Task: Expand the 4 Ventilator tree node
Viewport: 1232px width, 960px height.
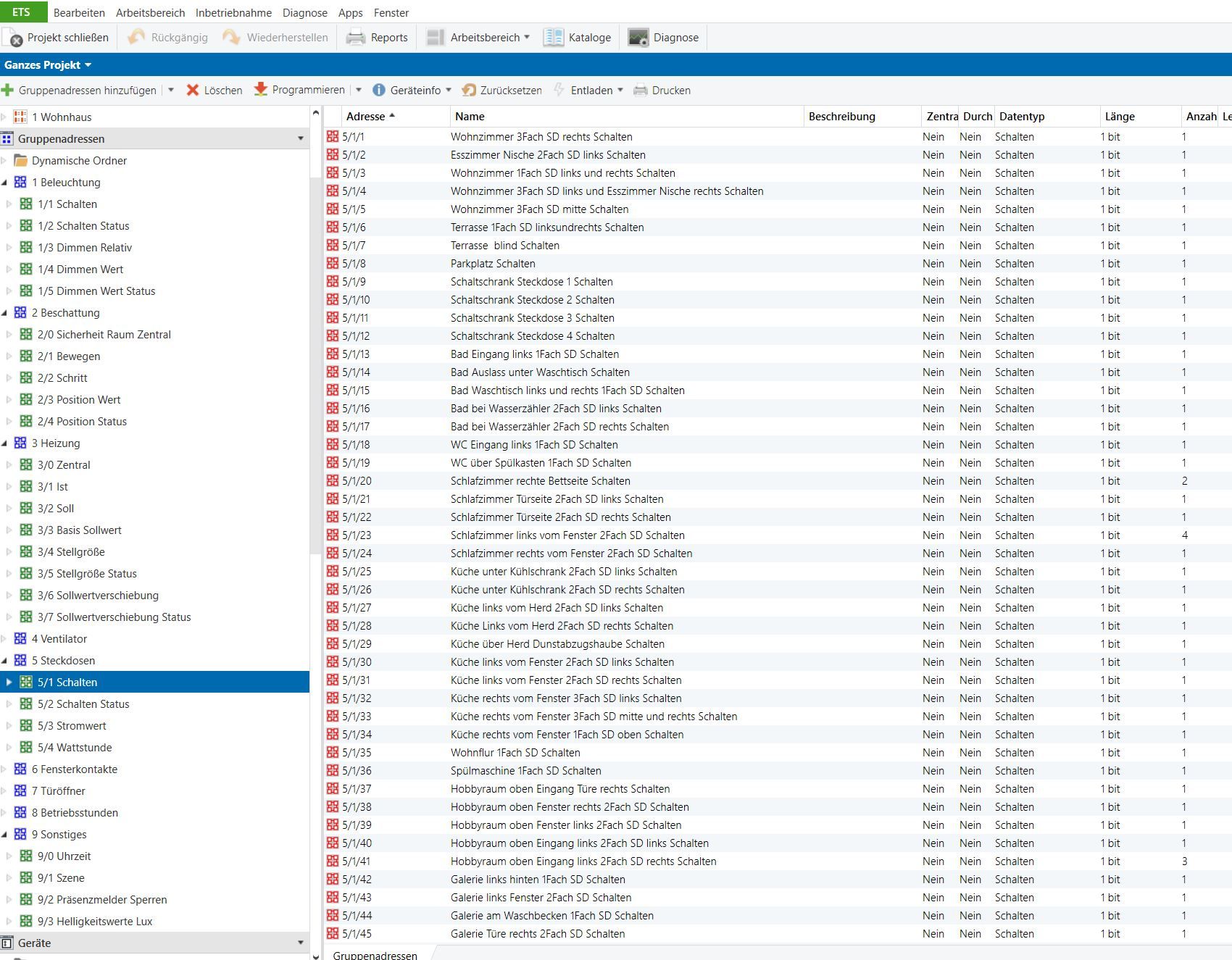Action: point(4,638)
